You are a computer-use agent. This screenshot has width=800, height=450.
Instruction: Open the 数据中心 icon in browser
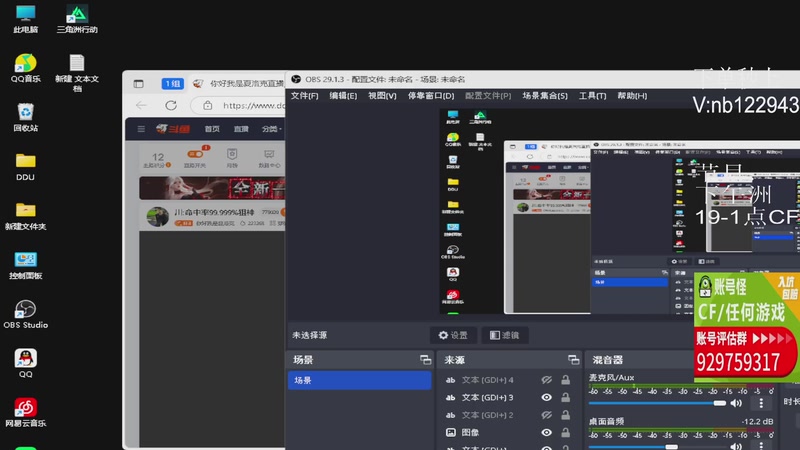click(269, 158)
